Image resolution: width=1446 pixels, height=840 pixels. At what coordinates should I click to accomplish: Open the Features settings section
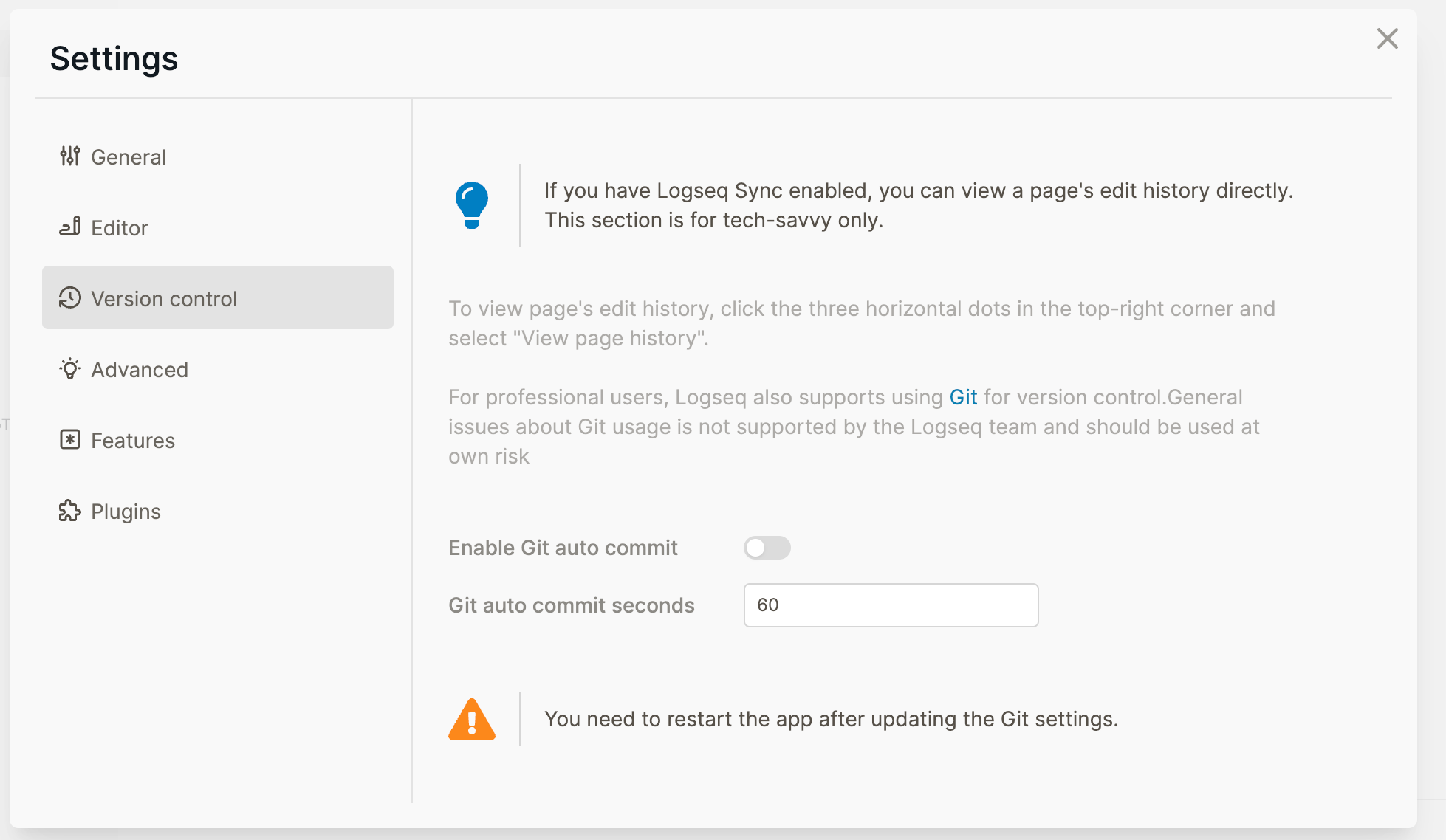(133, 441)
